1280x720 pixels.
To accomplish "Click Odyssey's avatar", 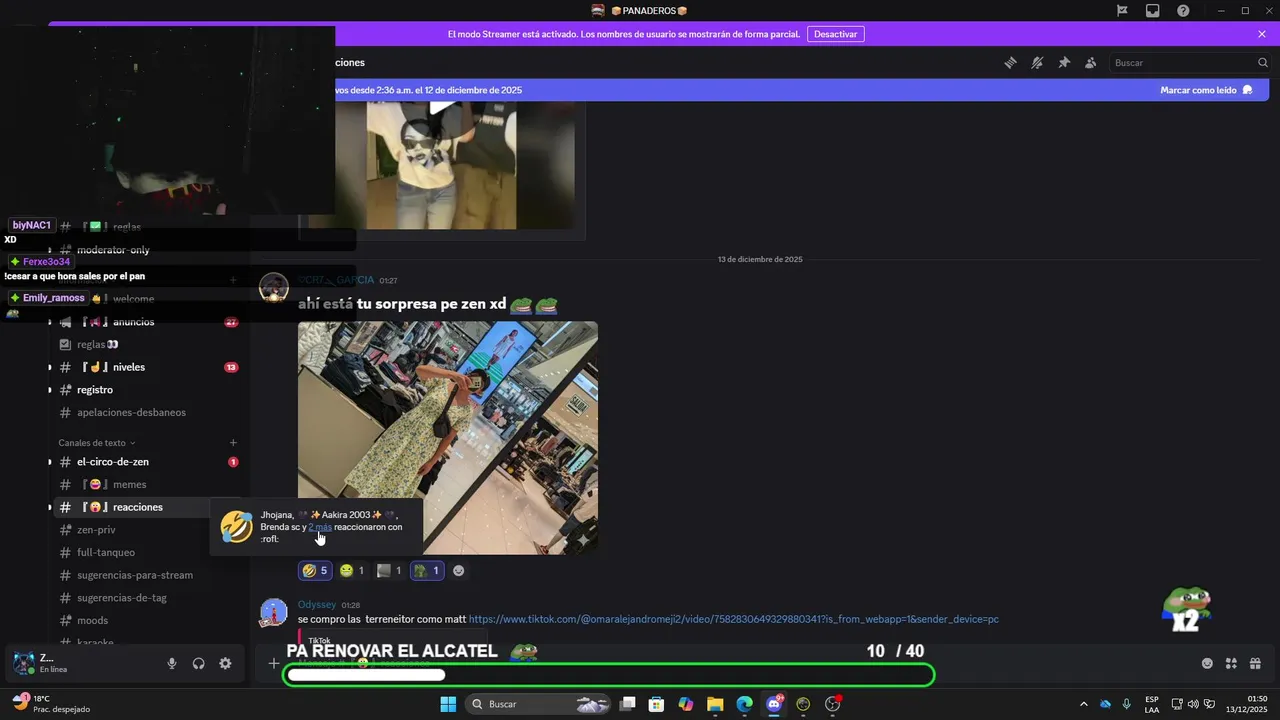I will [x=274, y=613].
